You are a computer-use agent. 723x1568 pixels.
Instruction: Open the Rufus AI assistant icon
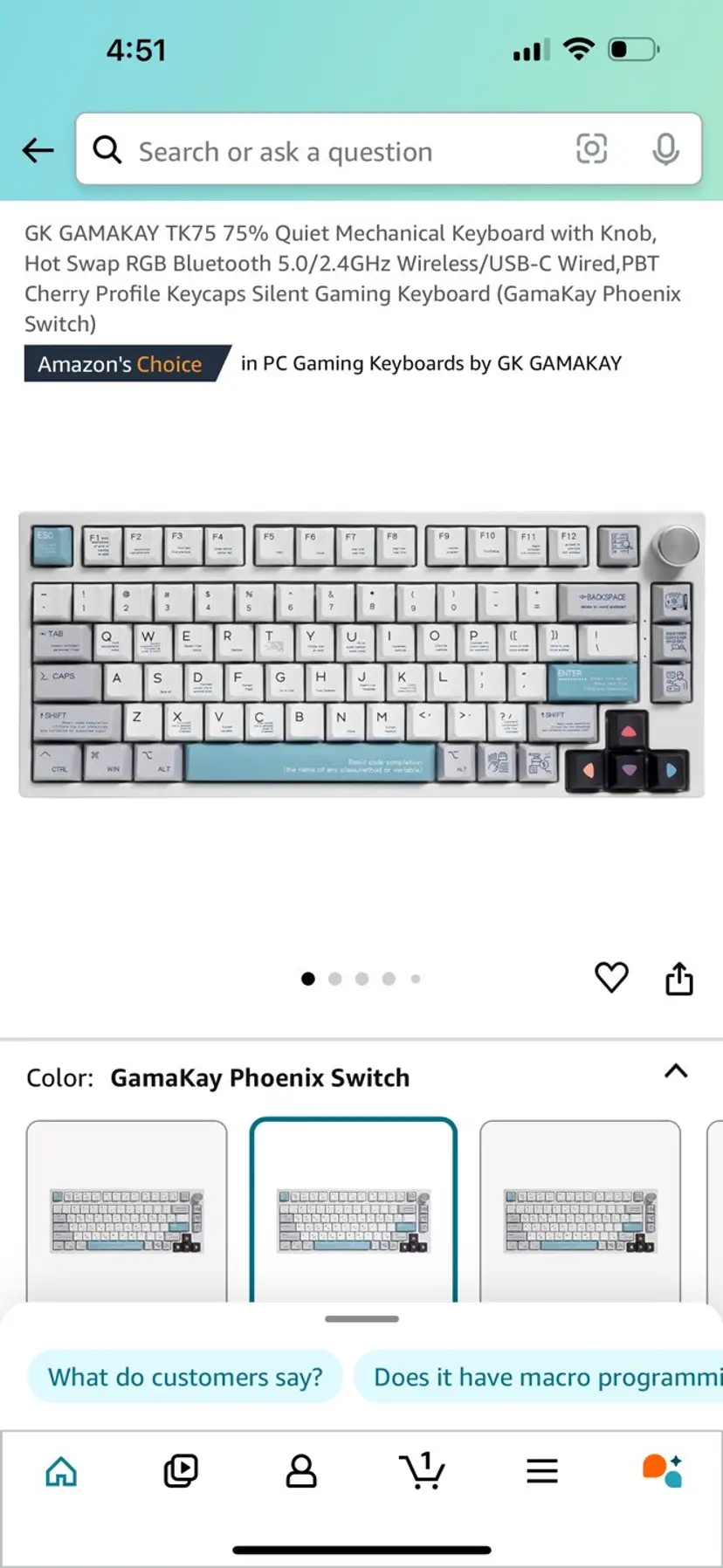pos(663,1471)
